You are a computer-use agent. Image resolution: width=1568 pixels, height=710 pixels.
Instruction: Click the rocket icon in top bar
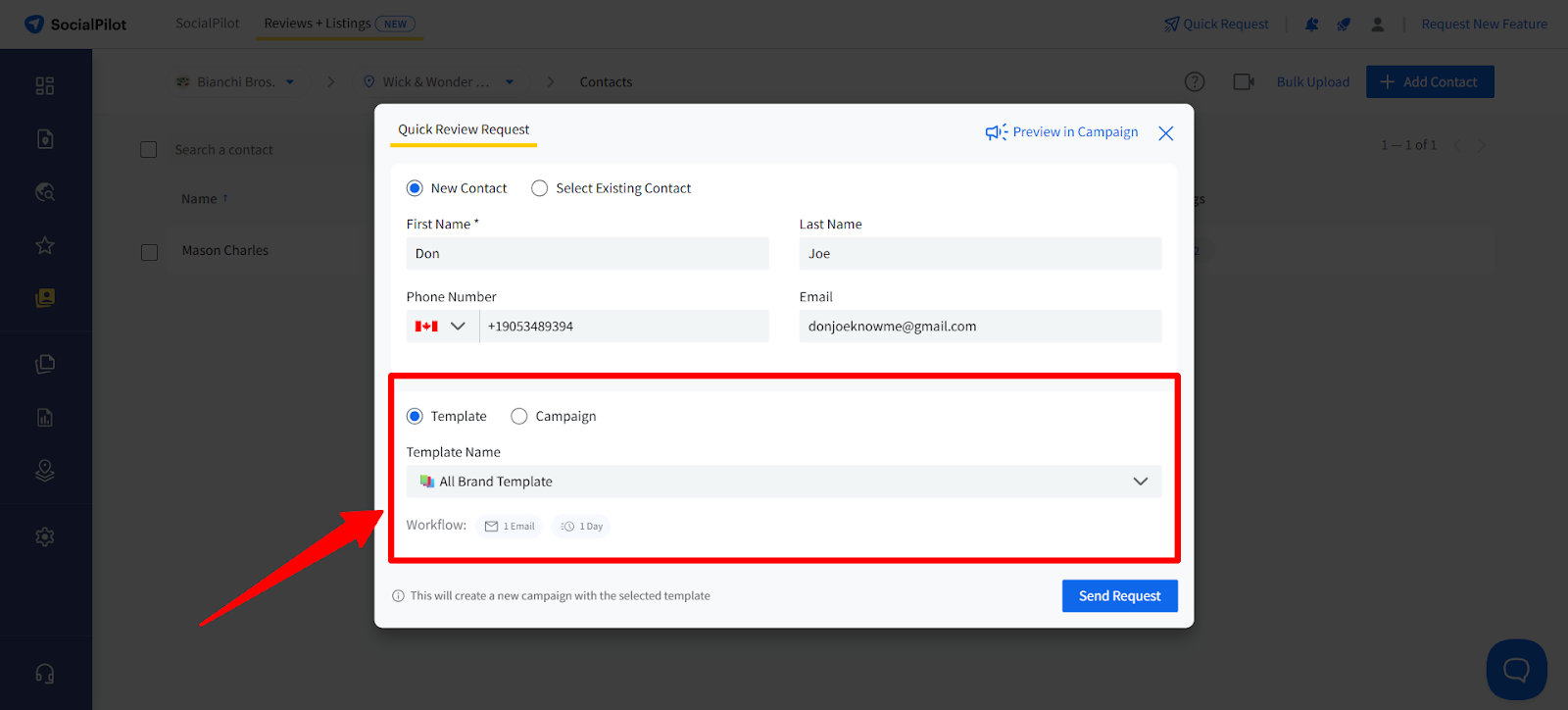[x=1344, y=25]
